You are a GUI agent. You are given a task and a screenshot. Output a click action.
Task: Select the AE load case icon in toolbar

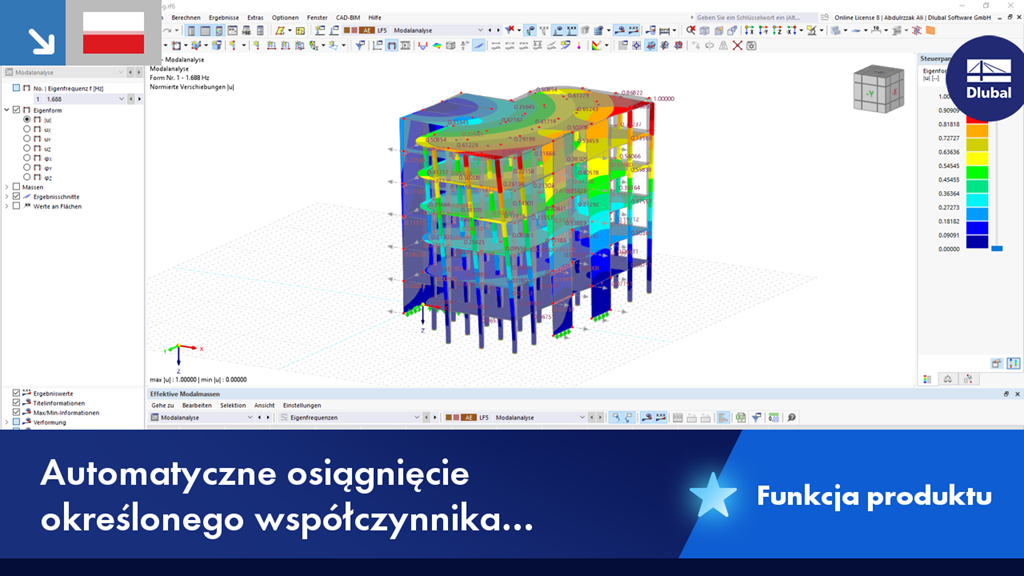pos(367,31)
